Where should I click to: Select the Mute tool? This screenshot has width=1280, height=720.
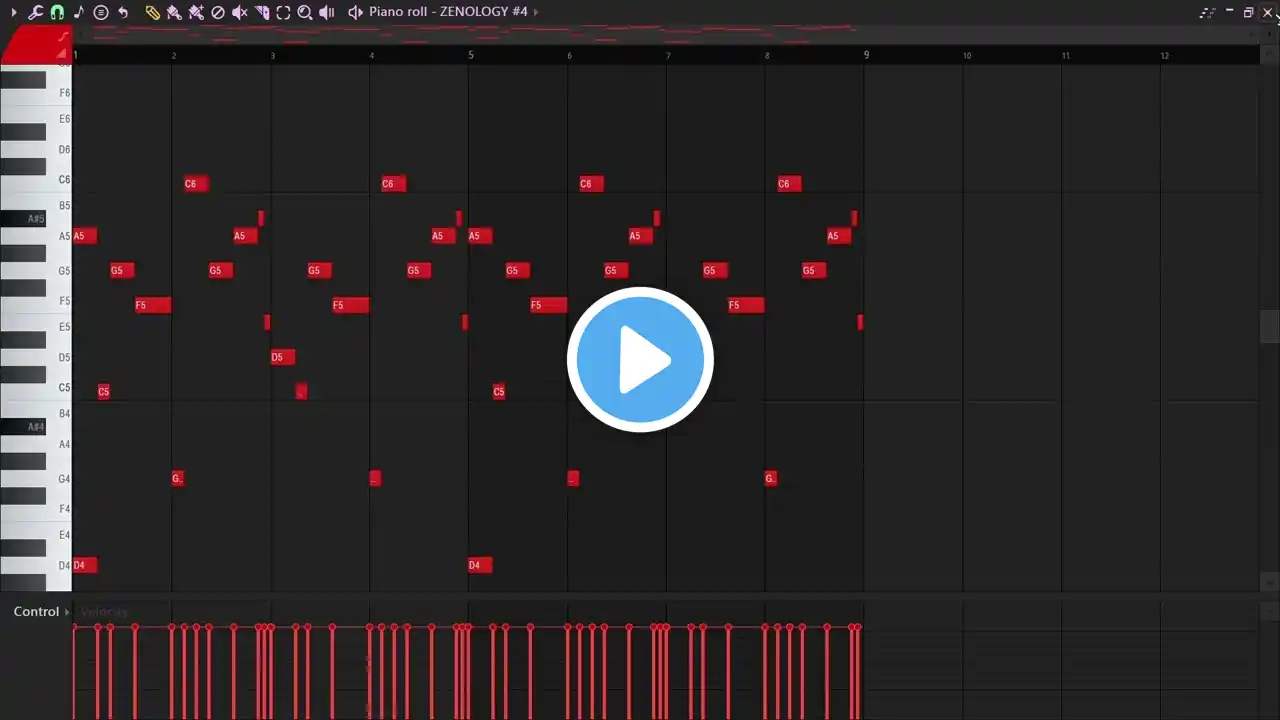[240, 12]
